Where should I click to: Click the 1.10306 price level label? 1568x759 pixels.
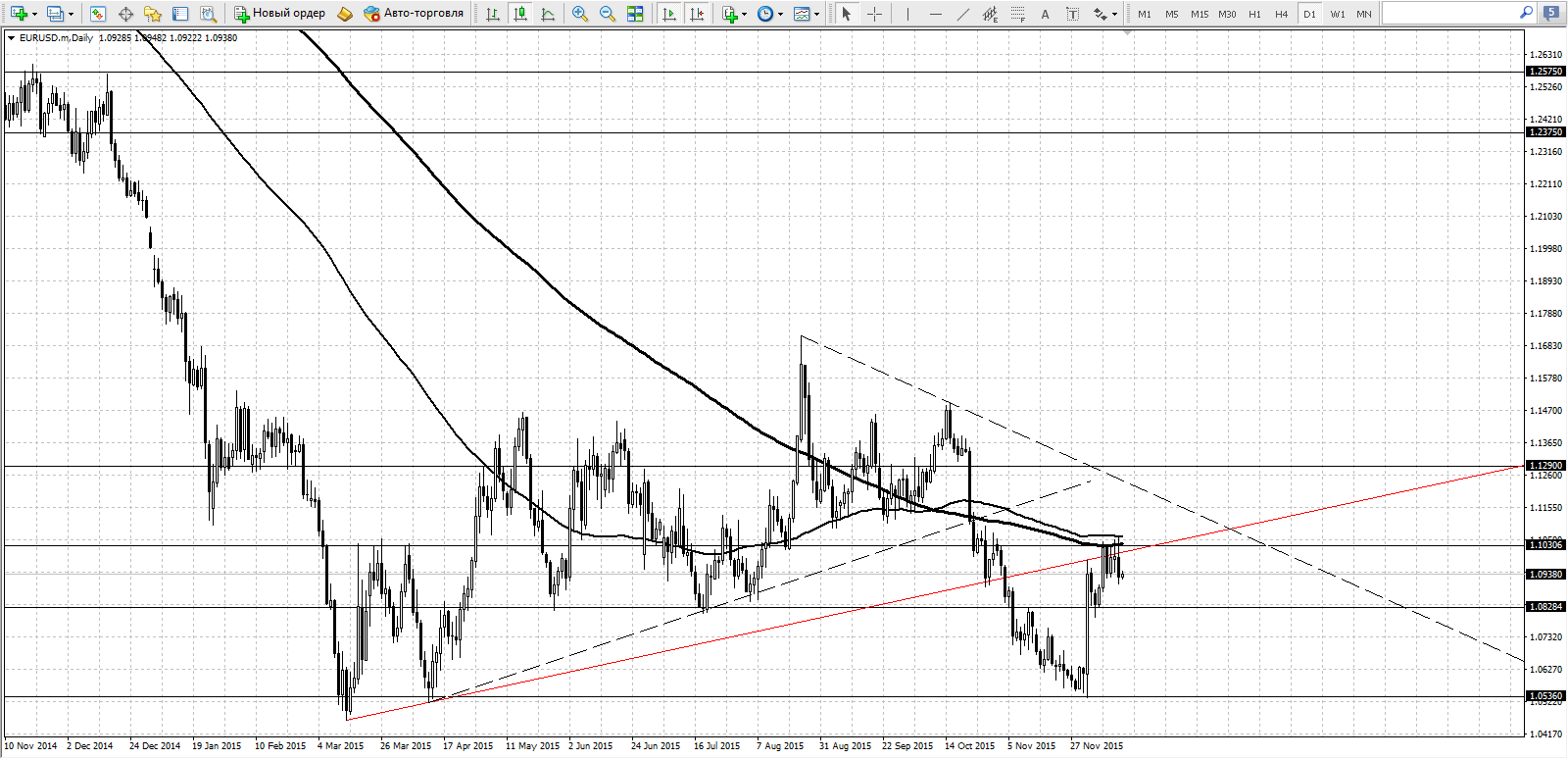pos(1545,544)
